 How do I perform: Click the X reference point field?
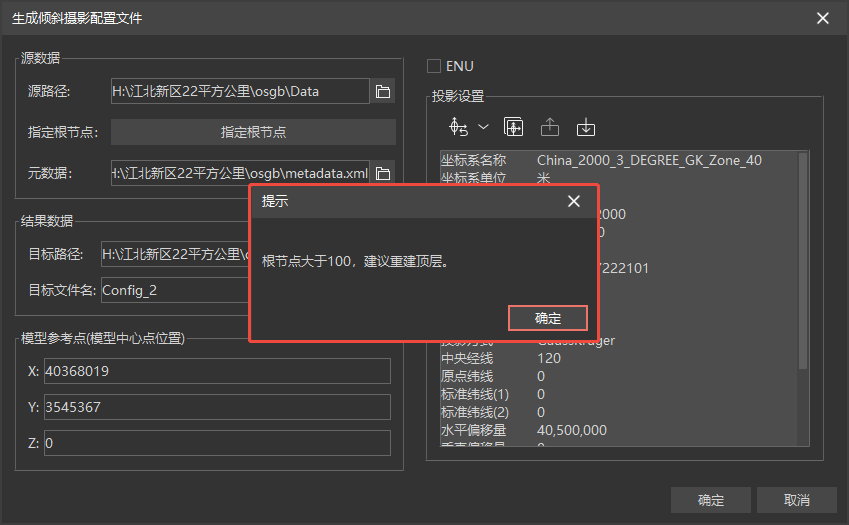[x=216, y=371]
